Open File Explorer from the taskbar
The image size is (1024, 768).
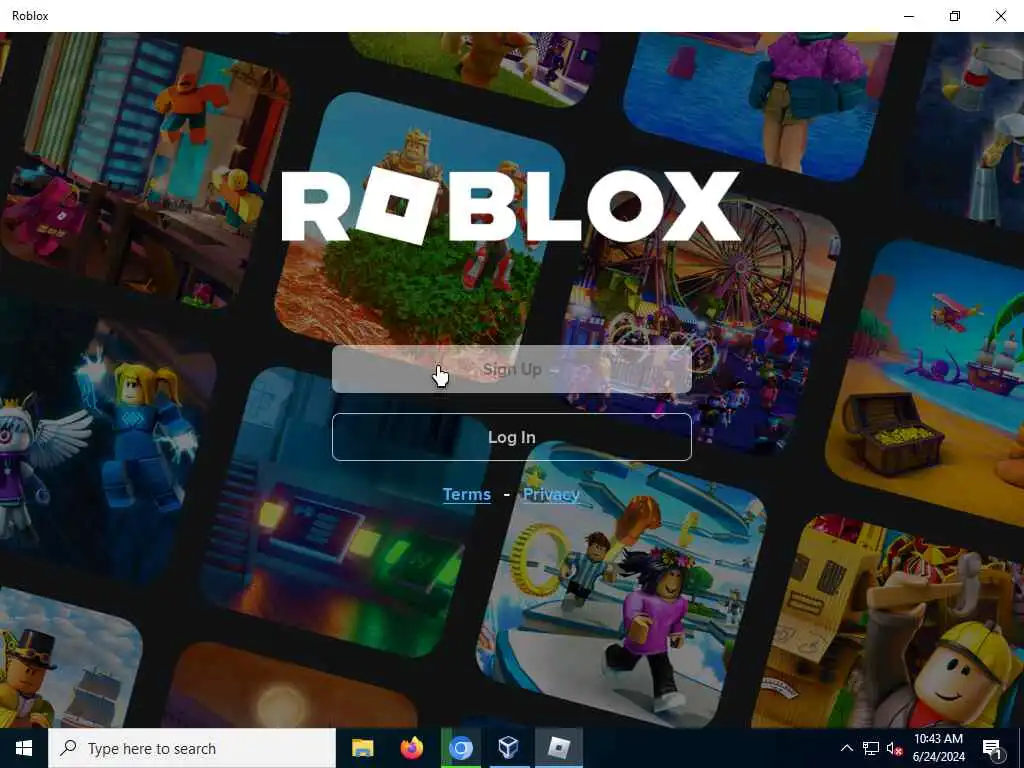[x=362, y=748]
